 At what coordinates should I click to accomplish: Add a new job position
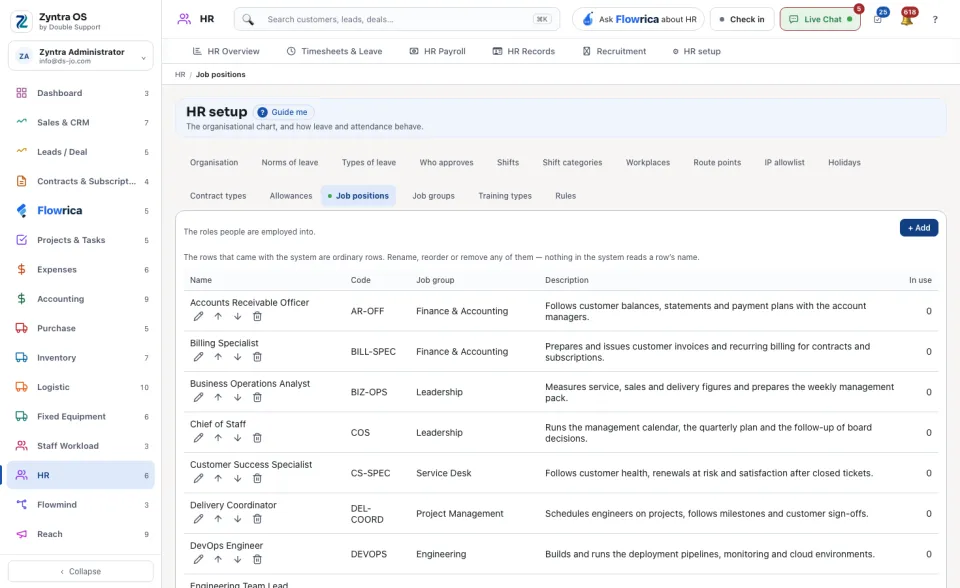click(919, 228)
